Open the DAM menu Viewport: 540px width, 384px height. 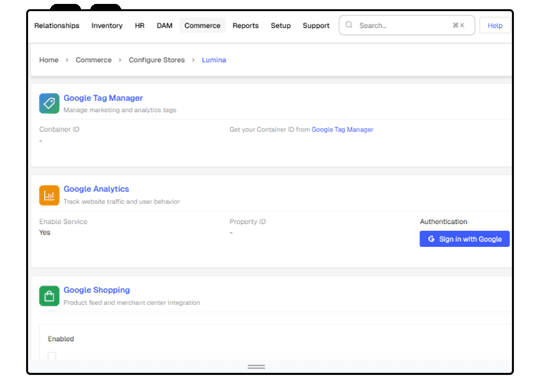coord(164,25)
